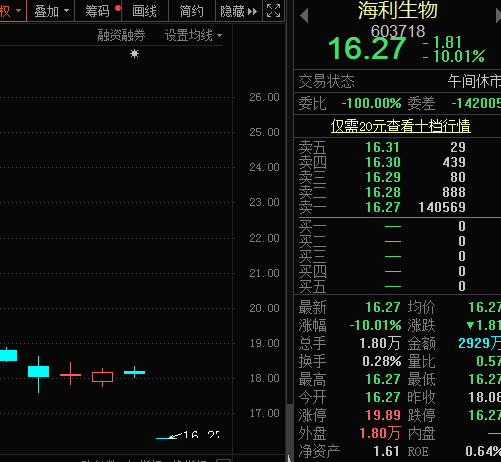Click the 净资产 value 1.61
This screenshot has width=501, height=462.
[x=386, y=451]
